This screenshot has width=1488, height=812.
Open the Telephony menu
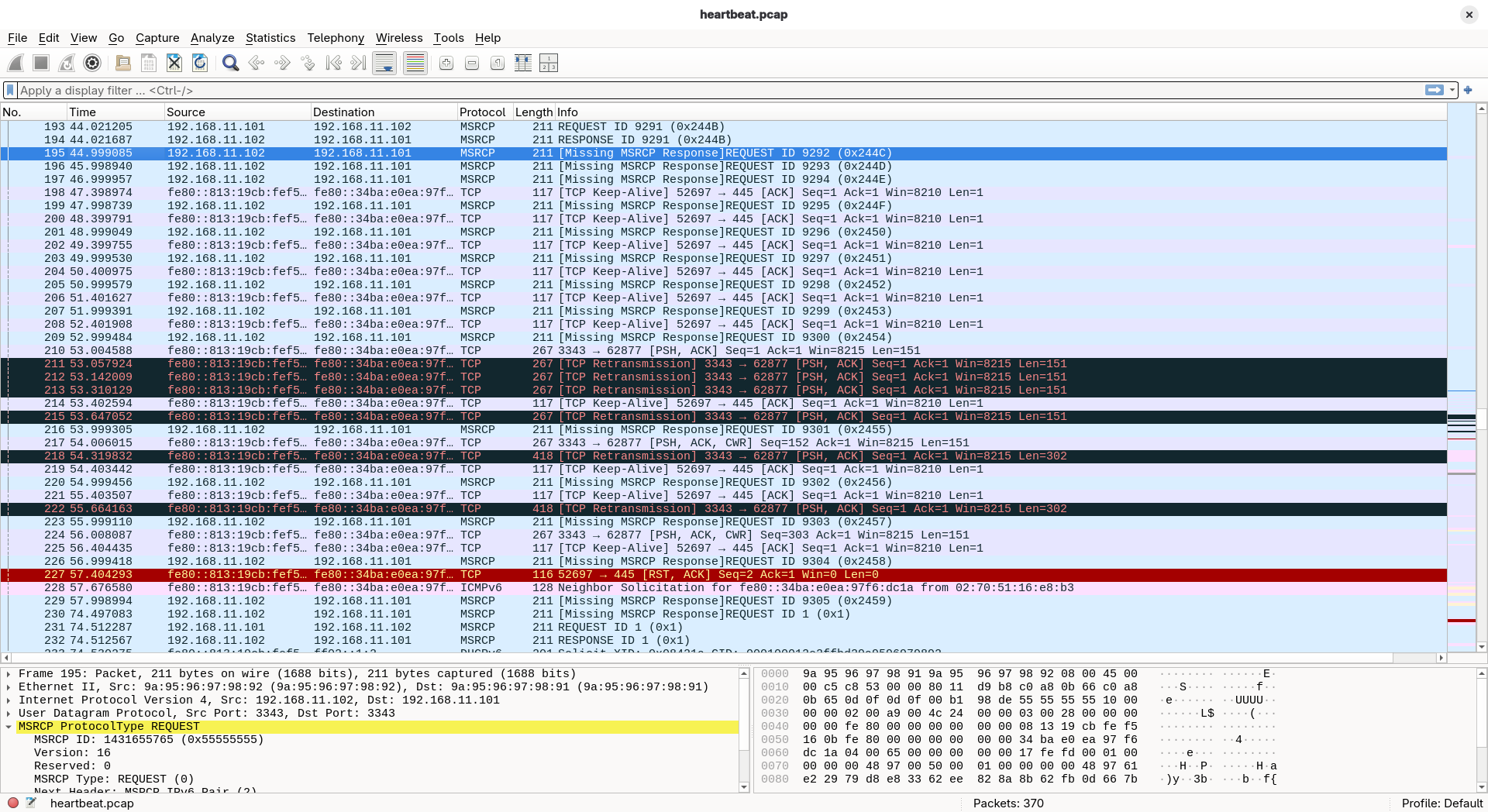coord(335,38)
